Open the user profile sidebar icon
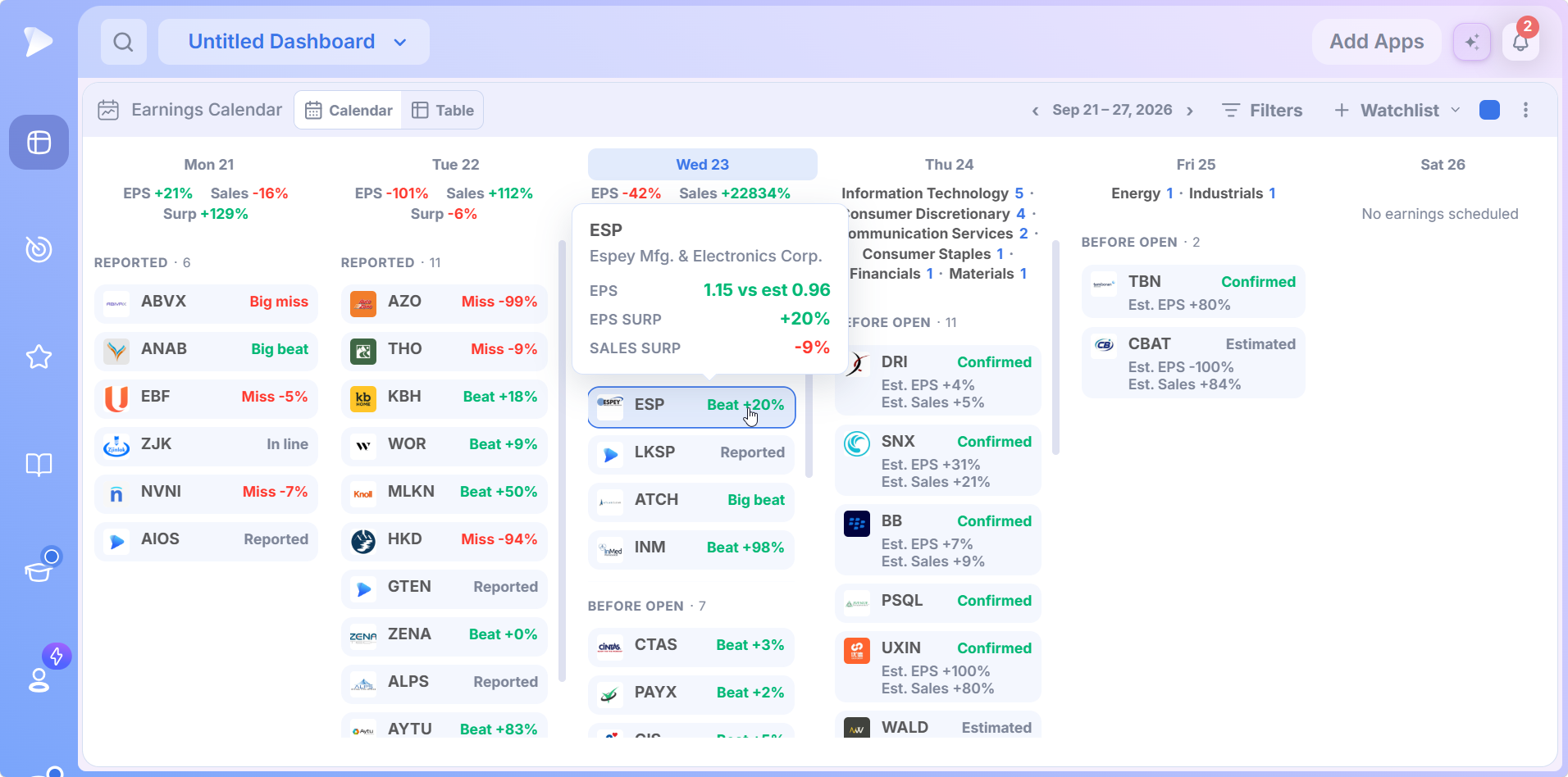The height and width of the screenshot is (777, 1568). (x=39, y=679)
